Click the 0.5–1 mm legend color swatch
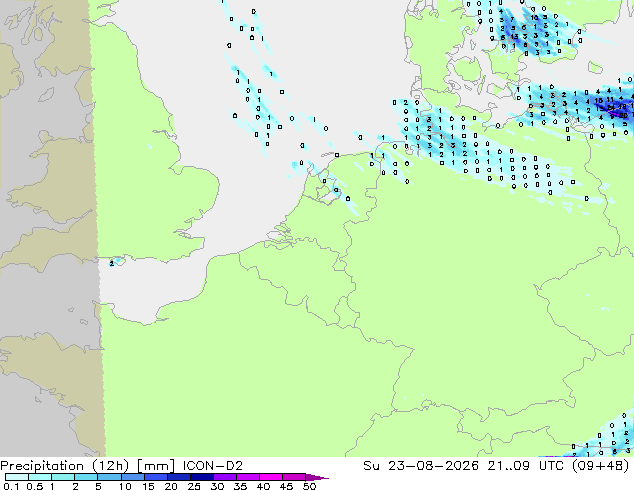This screenshot has width=634, height=490. click(x=40, y=477)
